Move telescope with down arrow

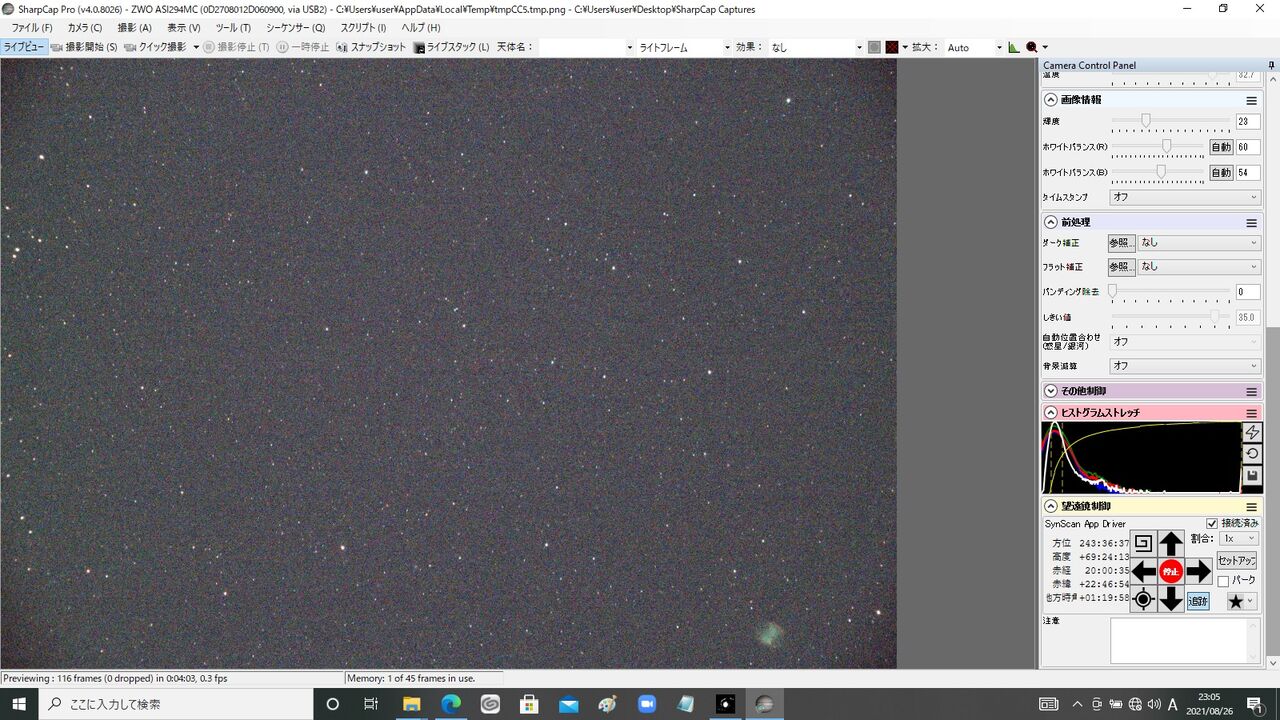coord(1171,599)
